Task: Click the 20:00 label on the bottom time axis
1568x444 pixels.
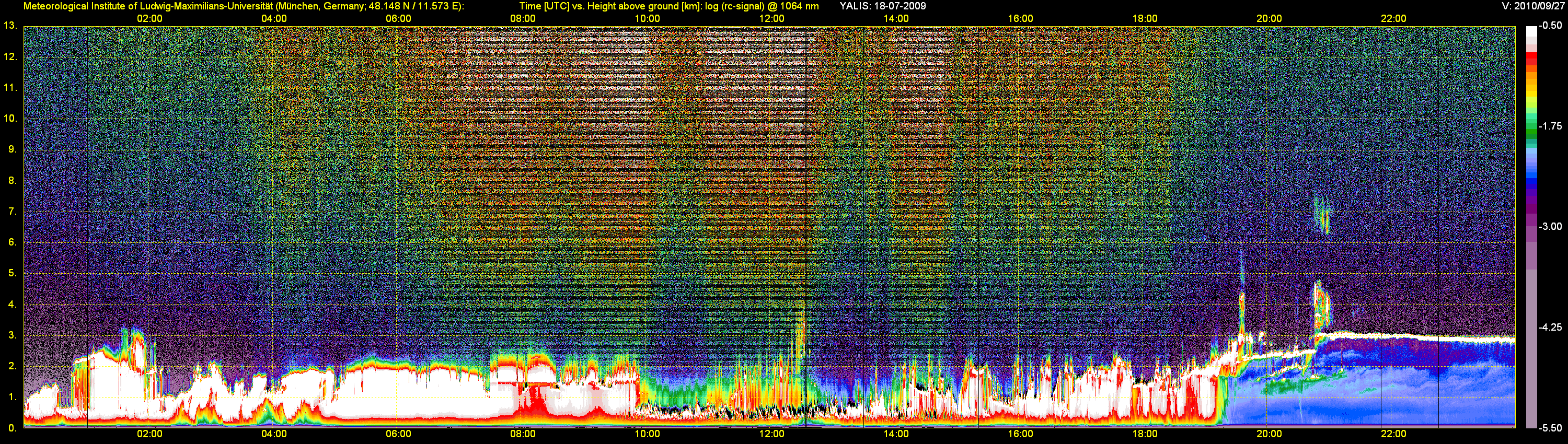Action: (x=1269, y=434)
